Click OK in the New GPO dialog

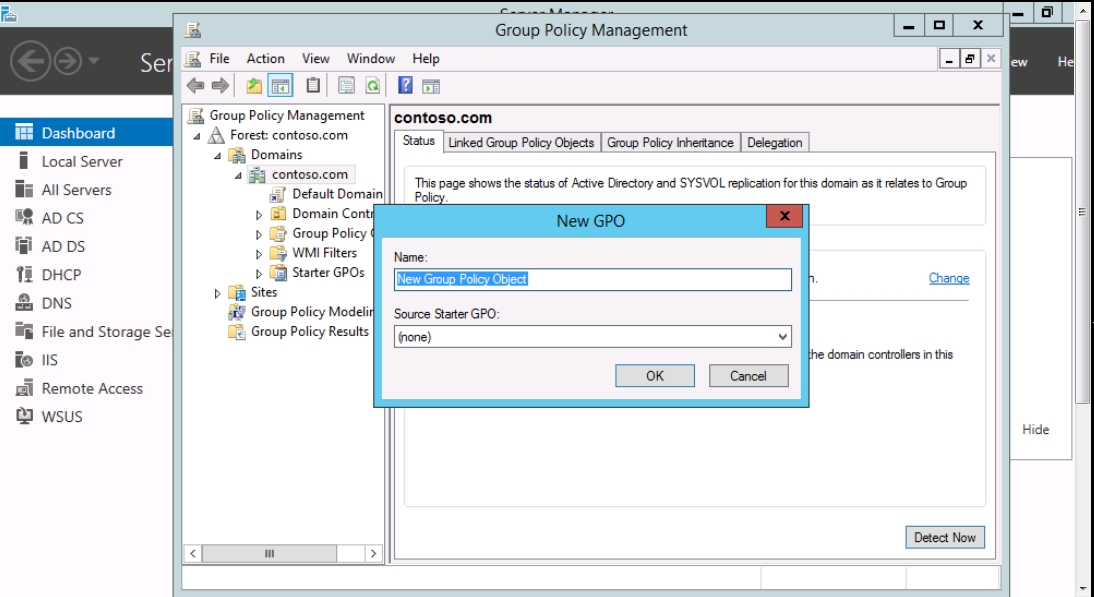click(654, 376)
